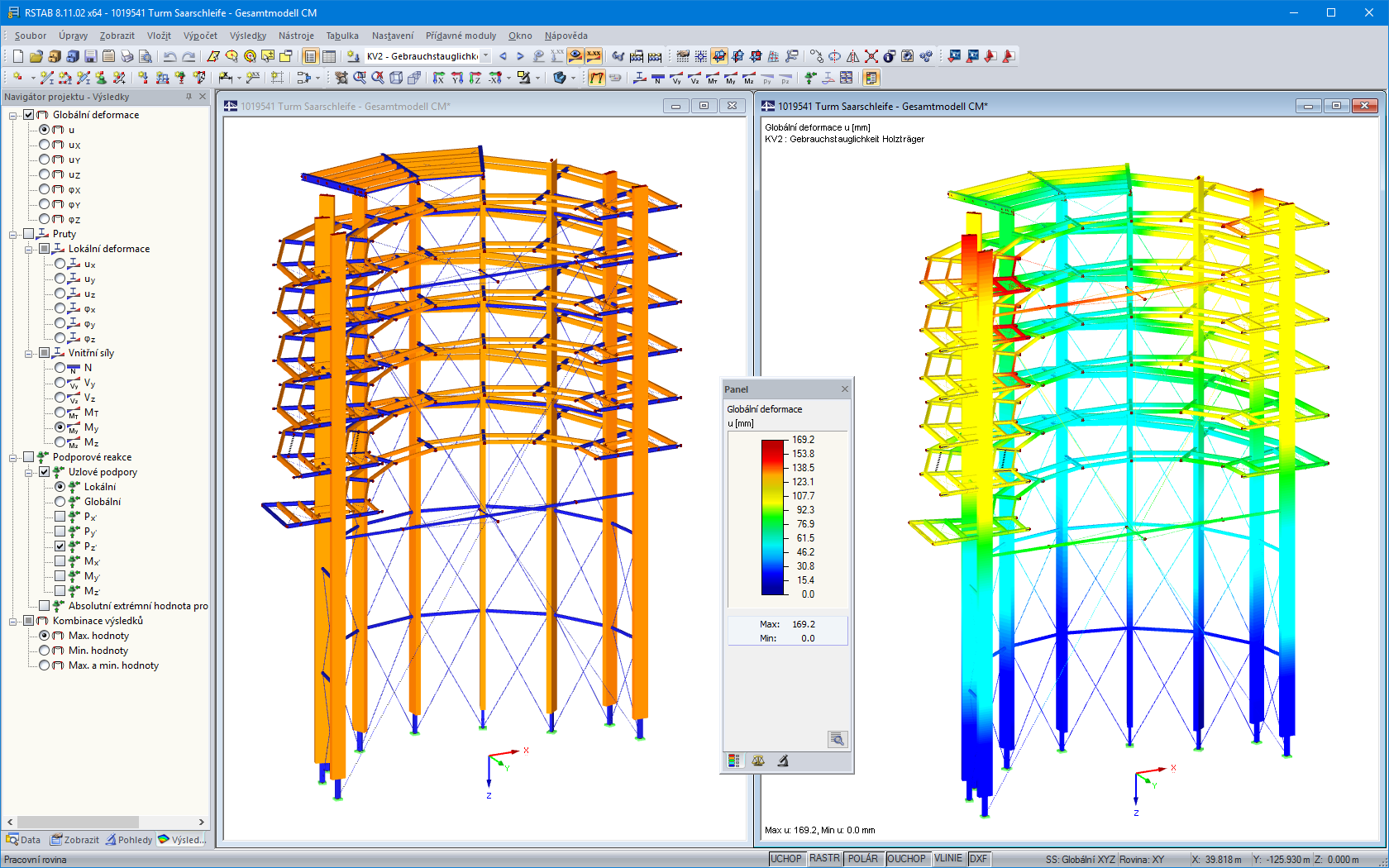Display the Vy shear force diagram icon
This screenshot has height=868, width=1389.
coord(676,78)
